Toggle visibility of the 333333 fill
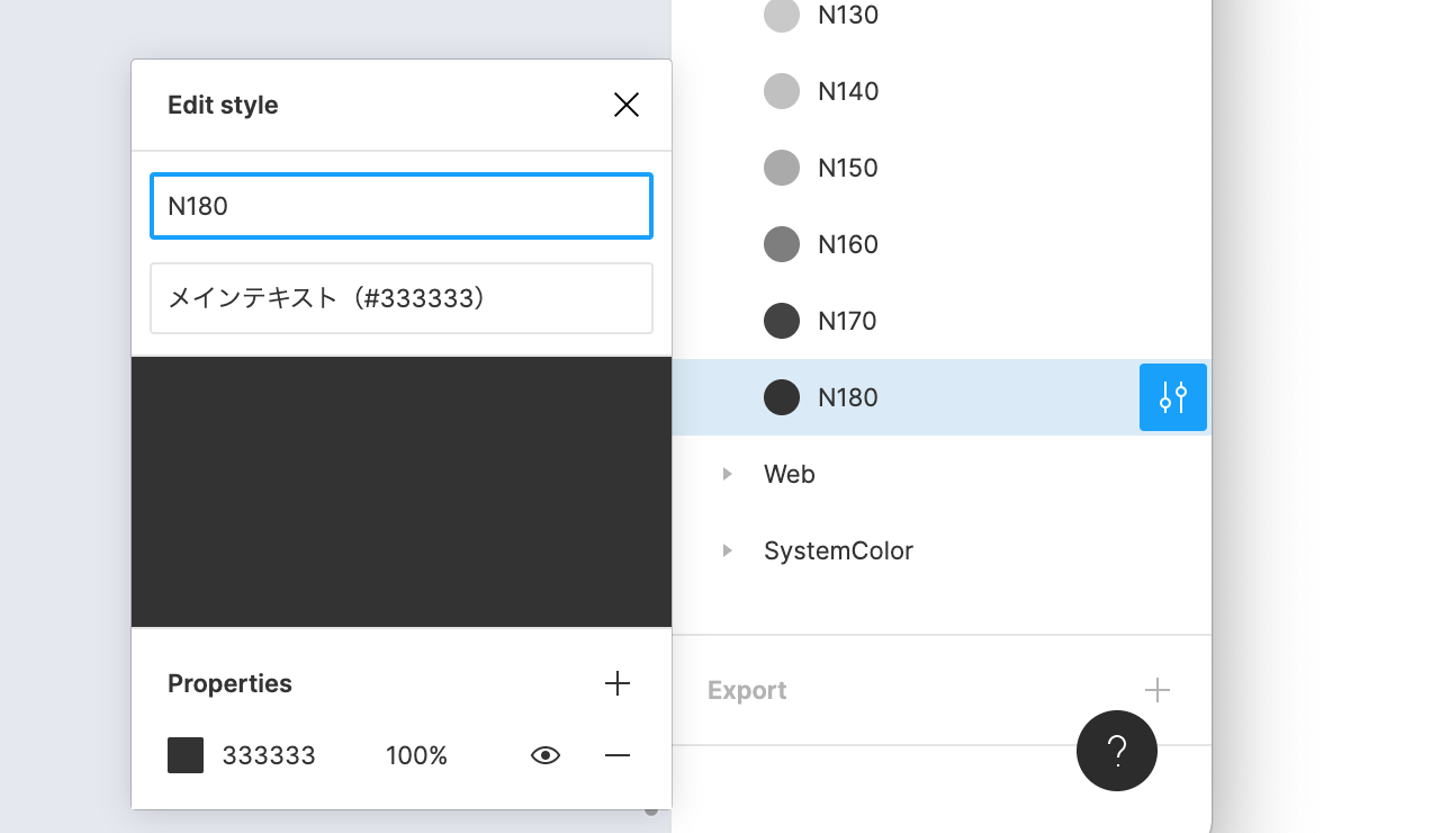 point(545,756)
